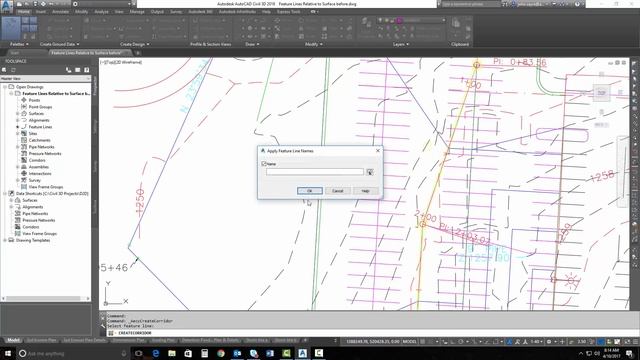Close the Apply Feature Line Names dialog
This screenshot has height=360, width=640.
tap(378, 151)
